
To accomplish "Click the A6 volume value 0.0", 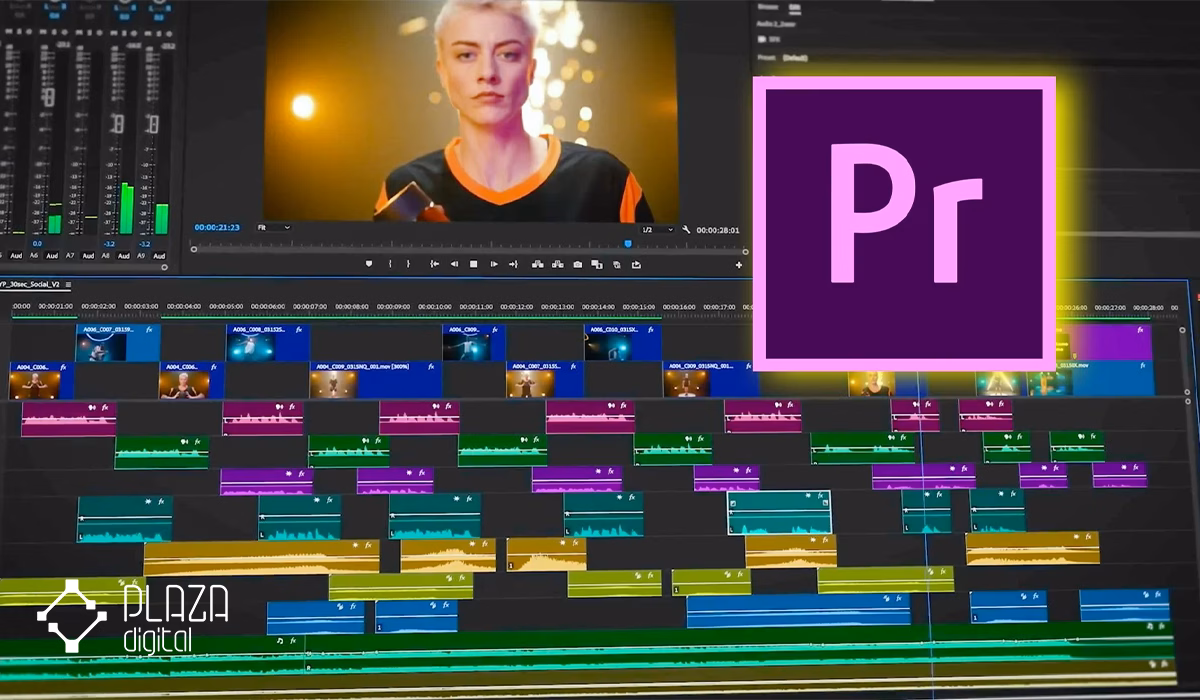I will coord(37,244).
